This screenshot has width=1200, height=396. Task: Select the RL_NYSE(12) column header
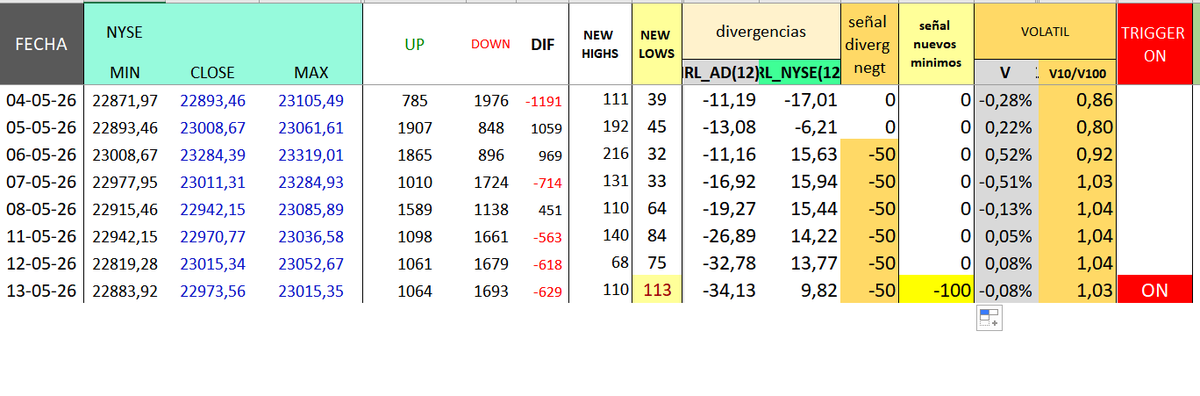[799, 73]
